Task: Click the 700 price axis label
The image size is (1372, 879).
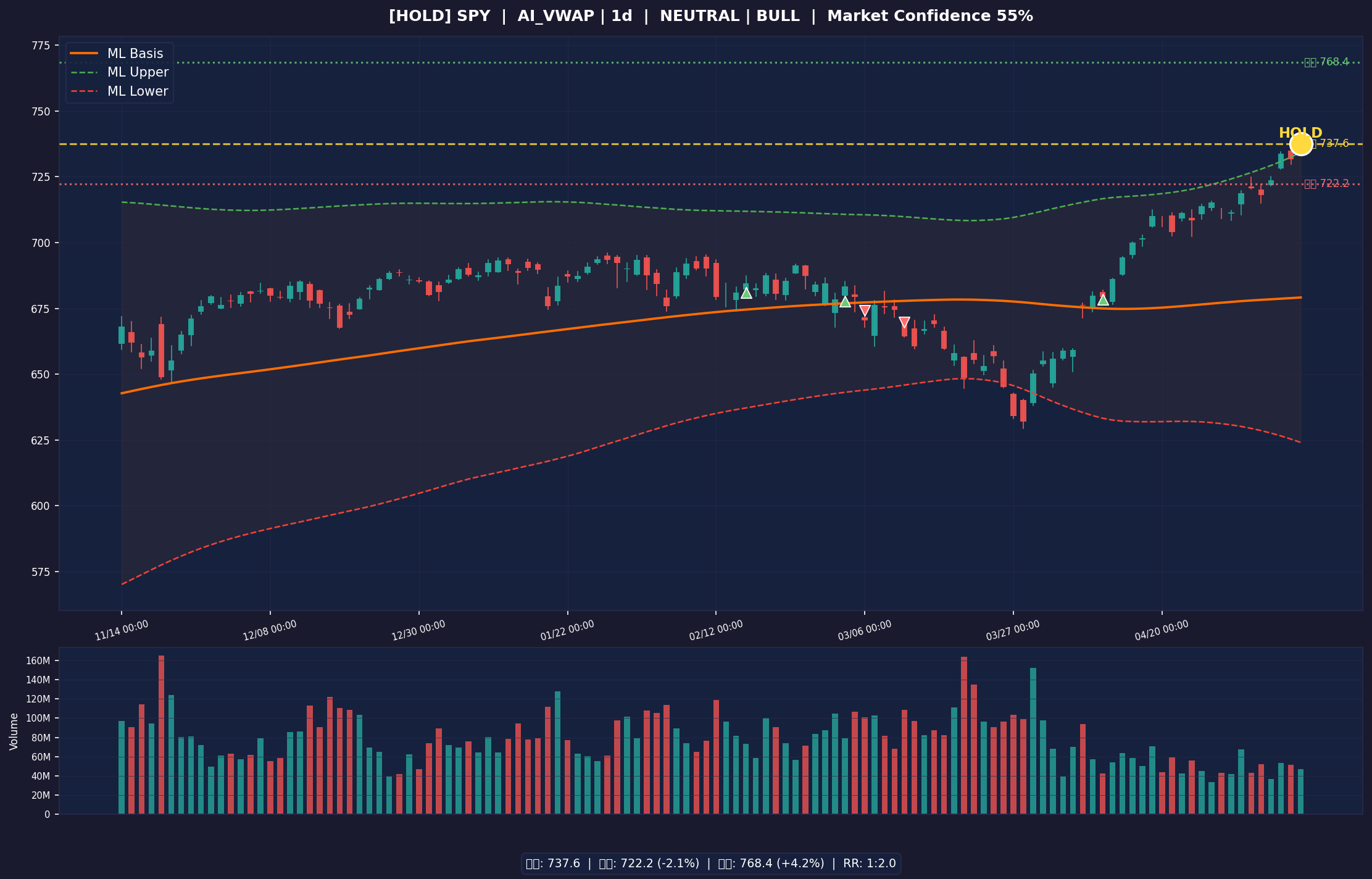Action: point(40,243)
